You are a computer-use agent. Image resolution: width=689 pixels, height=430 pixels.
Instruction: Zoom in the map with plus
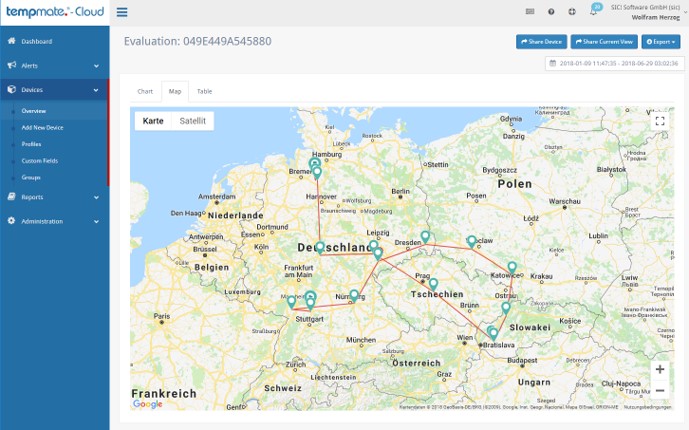(660, 369)
